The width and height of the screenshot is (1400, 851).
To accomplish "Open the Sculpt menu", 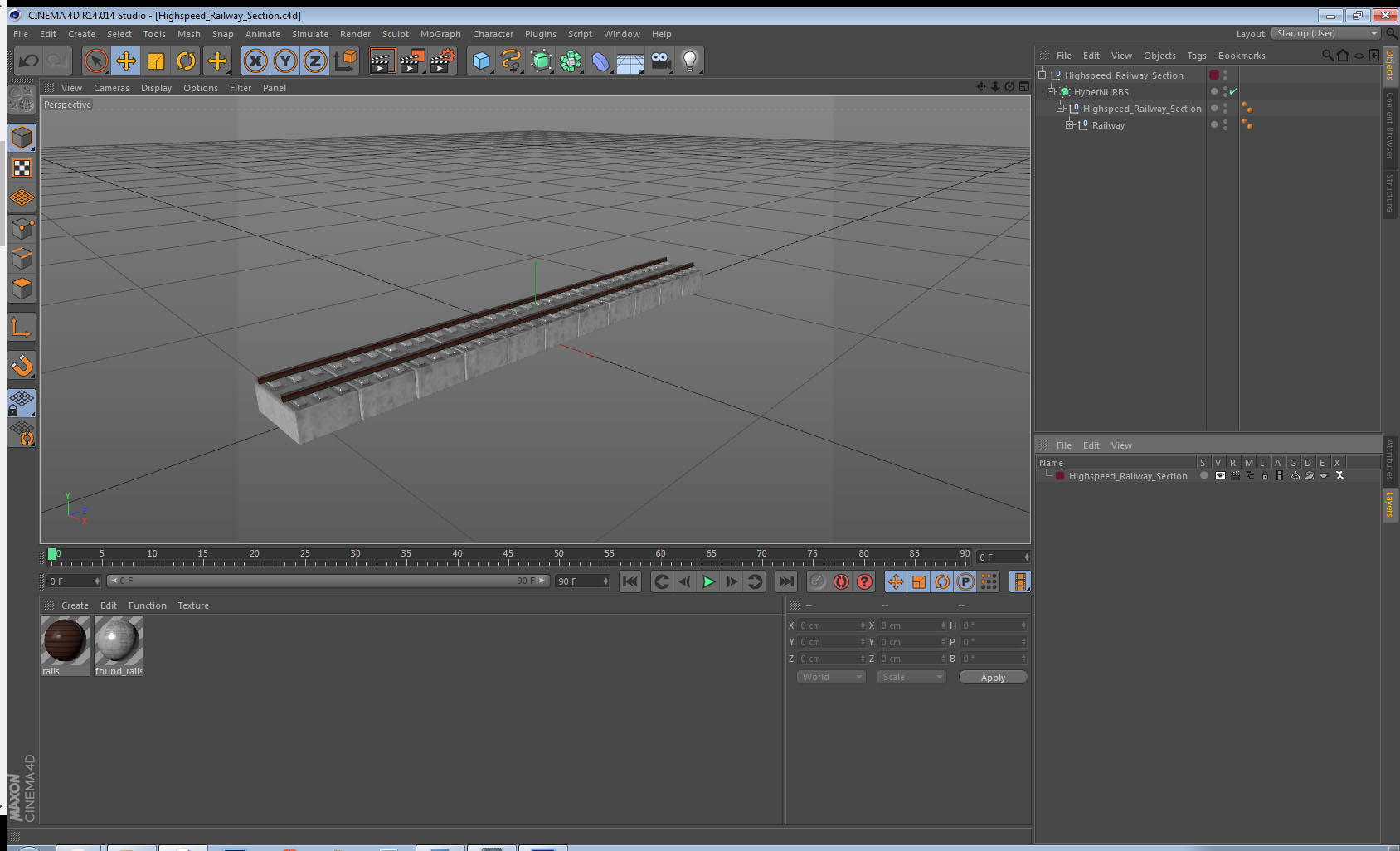I will (x=396, y=34).
